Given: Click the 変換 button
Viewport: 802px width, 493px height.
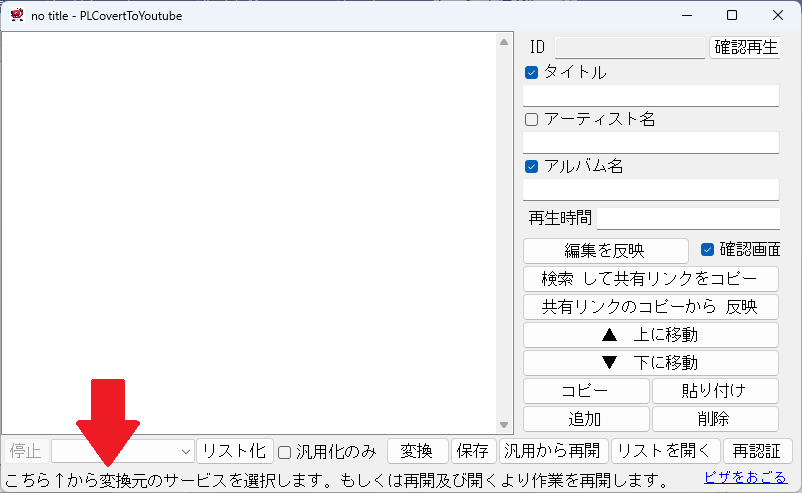Looking at the screenshot, I should click(x=416, y=451).
